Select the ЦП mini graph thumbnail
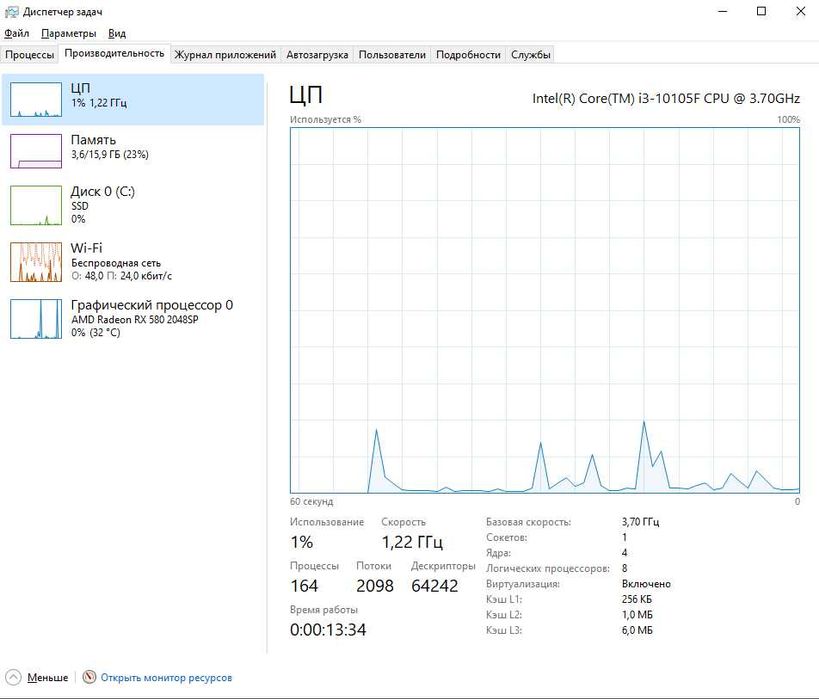 click(36, 99)
